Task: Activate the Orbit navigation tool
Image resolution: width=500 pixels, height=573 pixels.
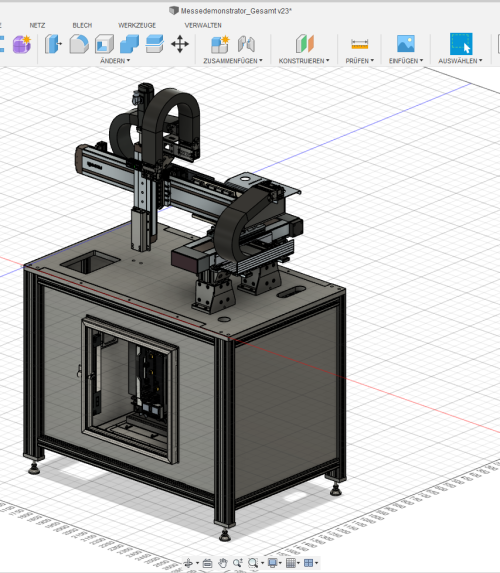Action: tap(189, 563)
